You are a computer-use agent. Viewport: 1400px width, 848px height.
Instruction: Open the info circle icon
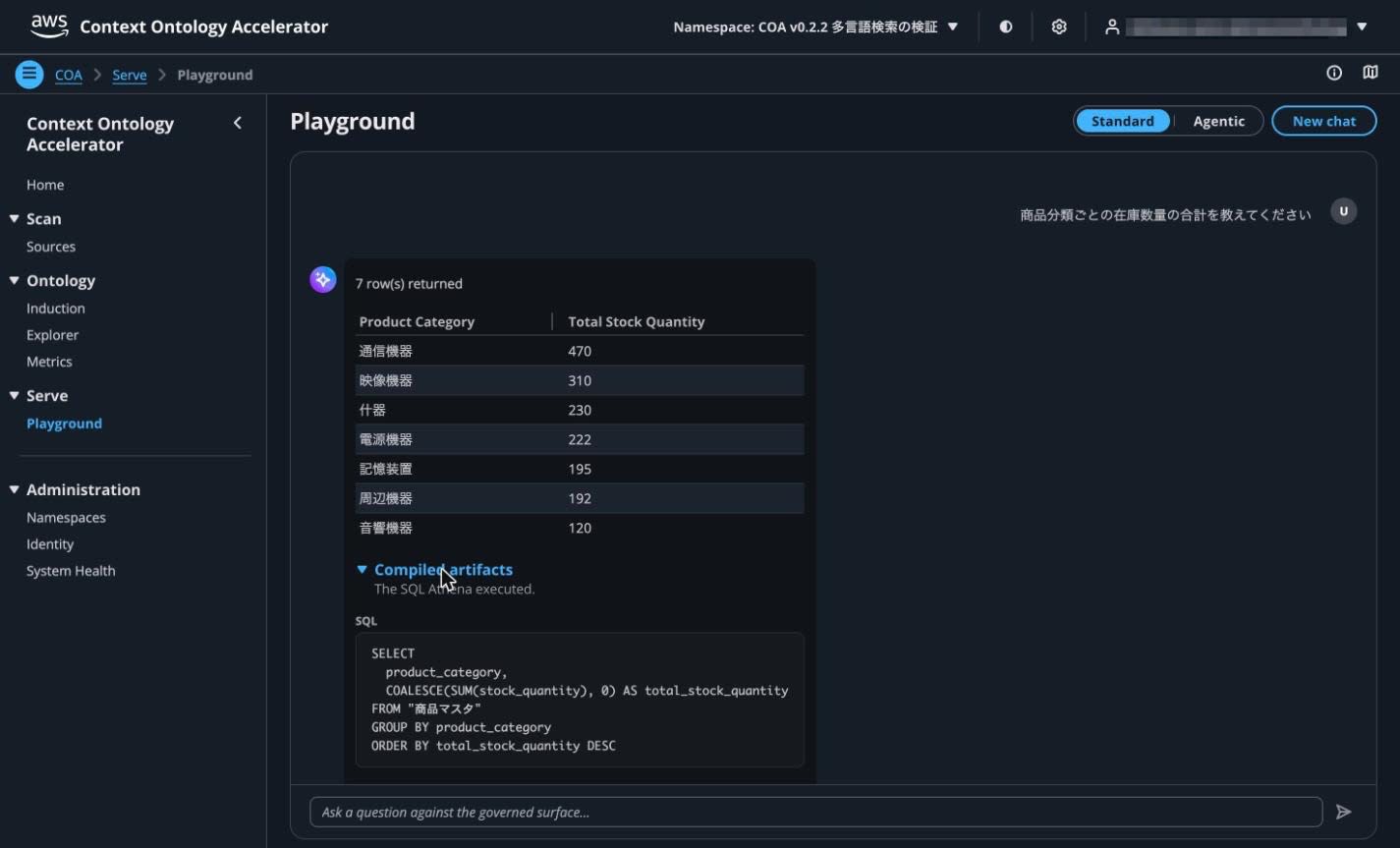click(x=1334, y=73)
